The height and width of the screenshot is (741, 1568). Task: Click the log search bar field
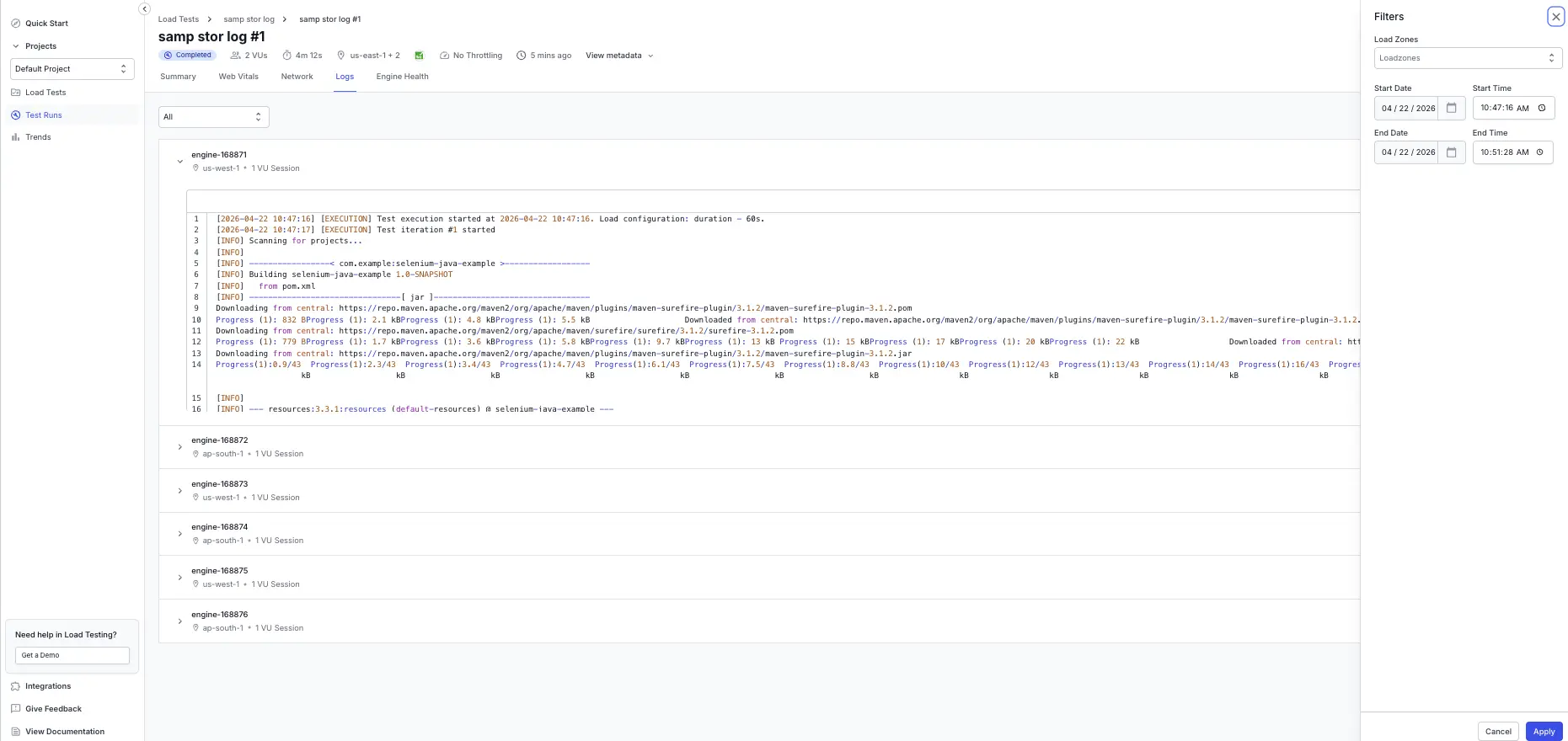773,201
